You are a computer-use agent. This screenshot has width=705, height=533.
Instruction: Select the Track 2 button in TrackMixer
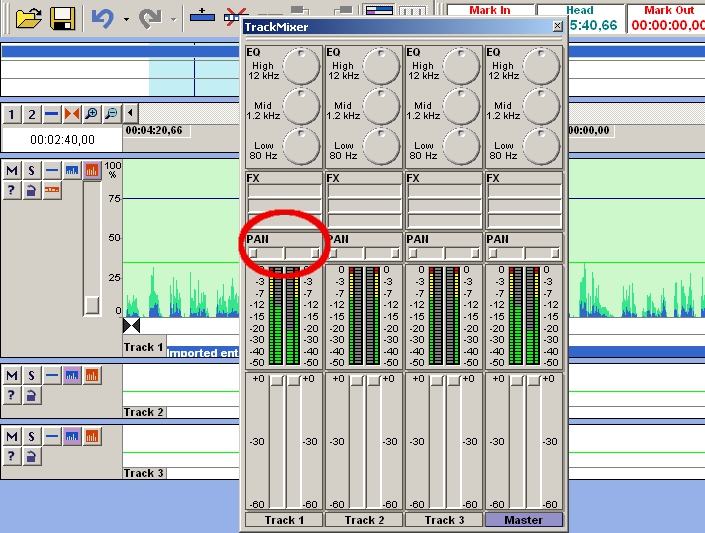[x=364, y=520]
